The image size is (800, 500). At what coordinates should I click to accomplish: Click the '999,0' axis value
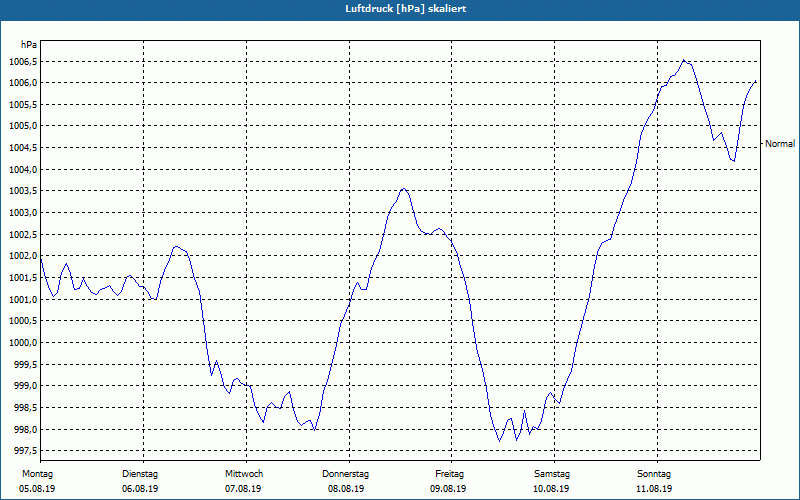point(25,386)
